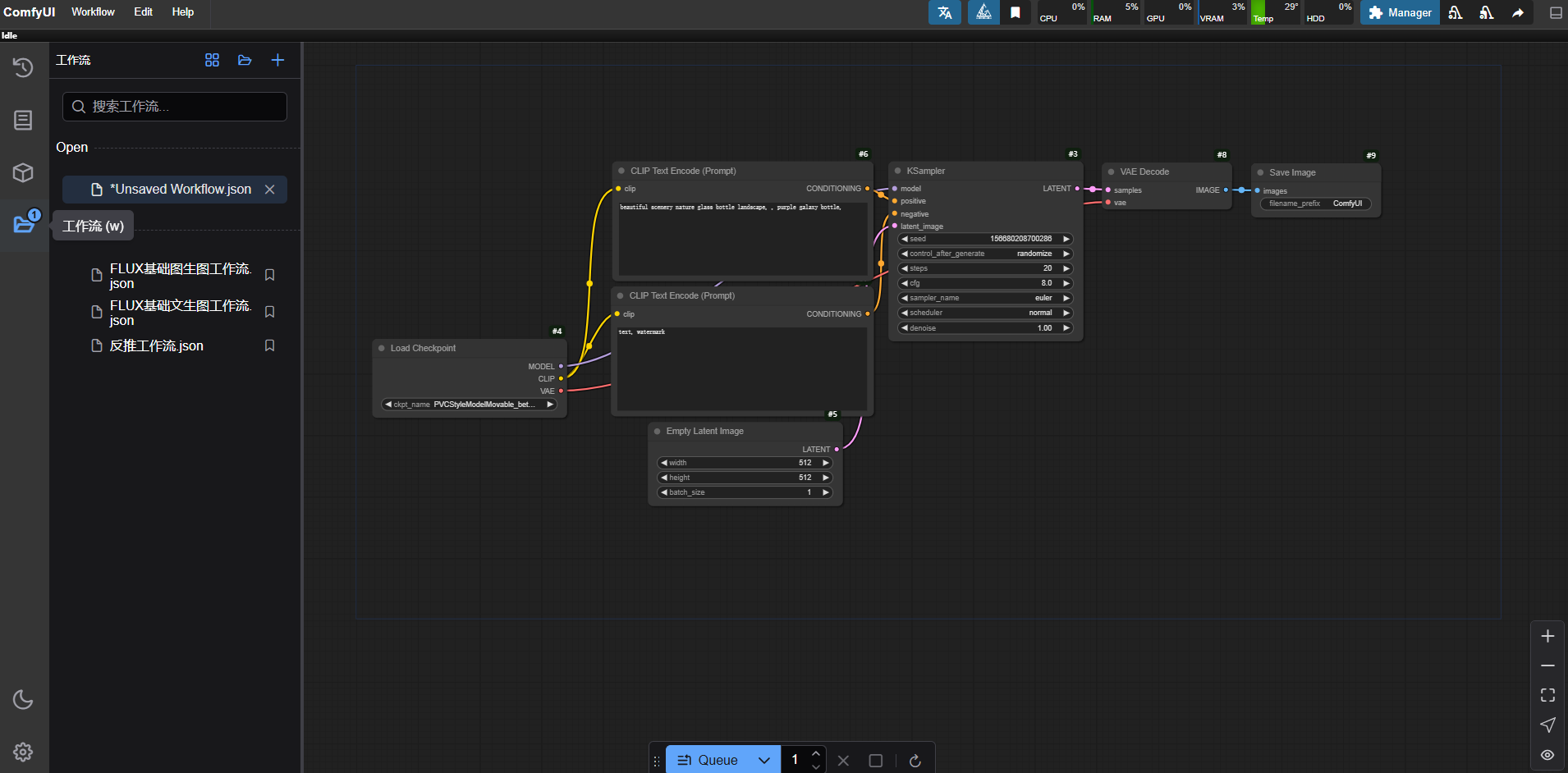The image size is (1568, 773).
Task: Click the KSampler seed value field
Action: coord(985,239)
